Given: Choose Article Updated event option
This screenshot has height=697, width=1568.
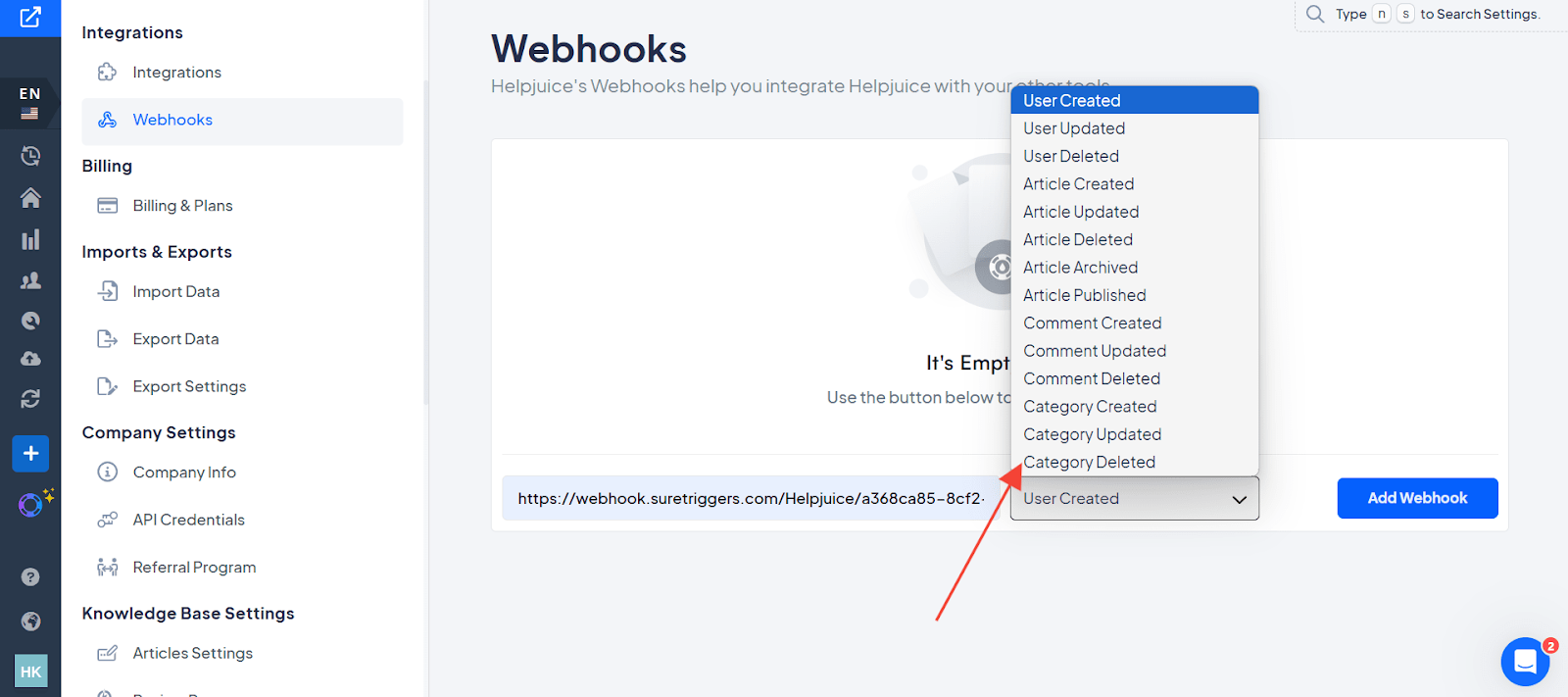Looking at the screenshot, I should point(1135,212).
